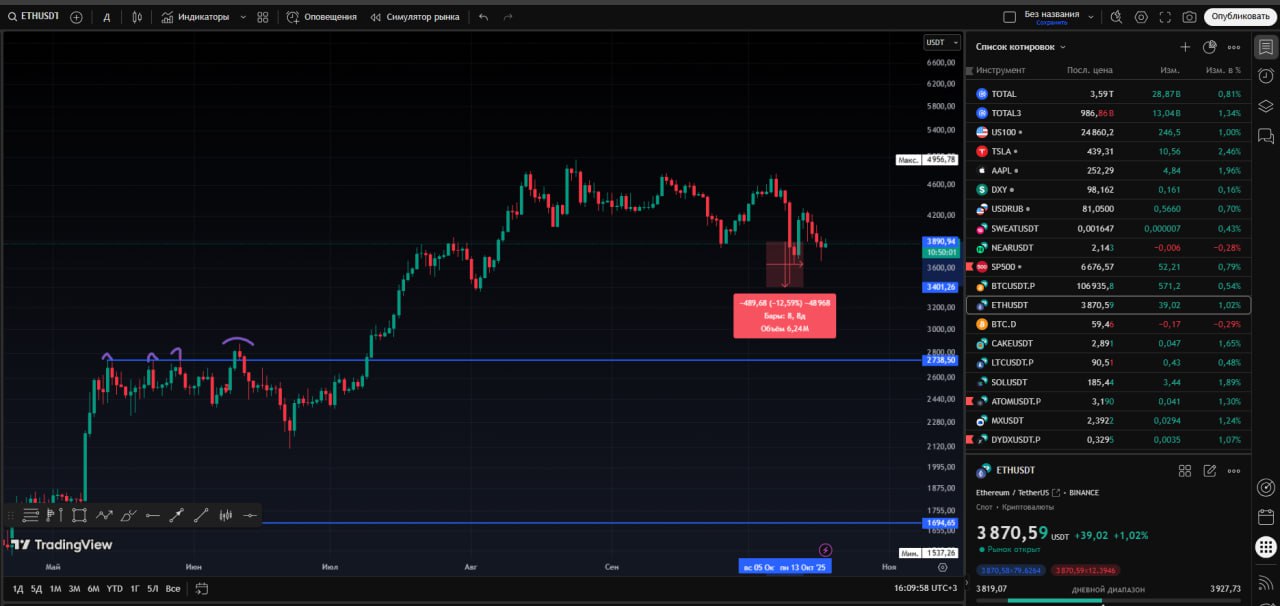
Task: Open Симулятор рынка market replay
Action: click(x=415, y=17)
